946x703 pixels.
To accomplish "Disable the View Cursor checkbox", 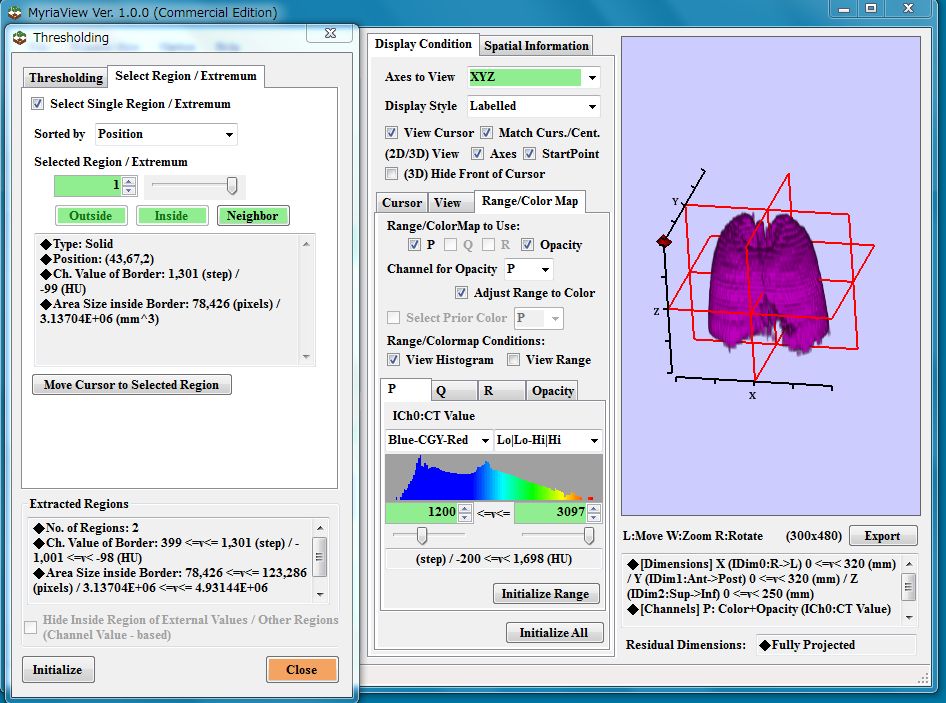I will pyautogui.click(x=392, y=132).
